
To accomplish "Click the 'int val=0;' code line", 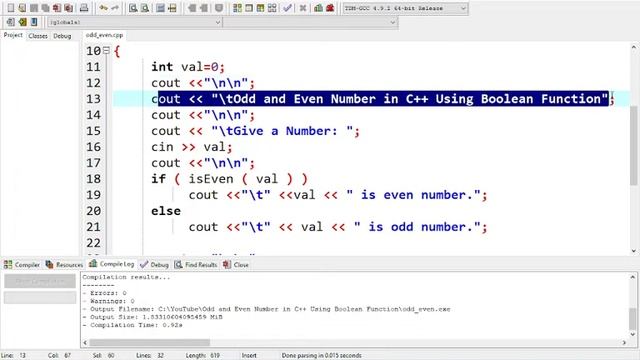I will 188,67.
